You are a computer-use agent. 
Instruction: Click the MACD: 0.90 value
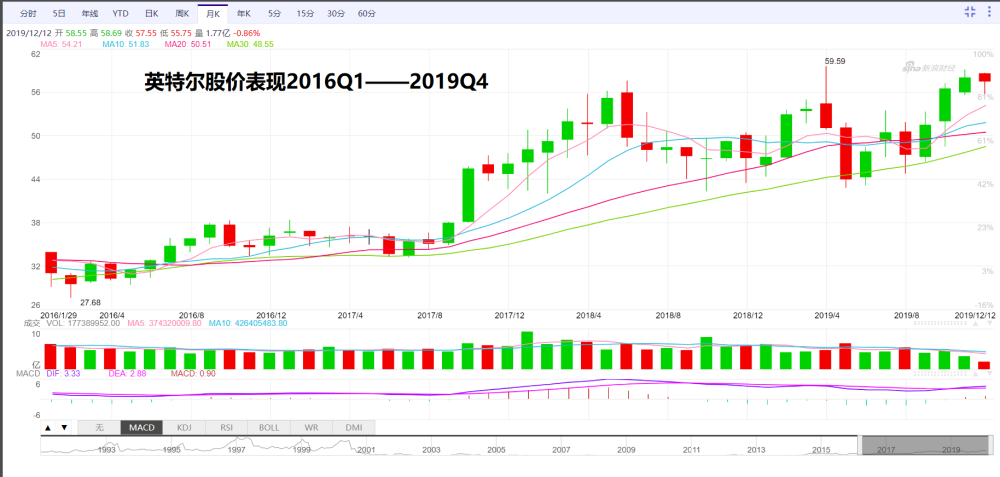tap(193, 374)
